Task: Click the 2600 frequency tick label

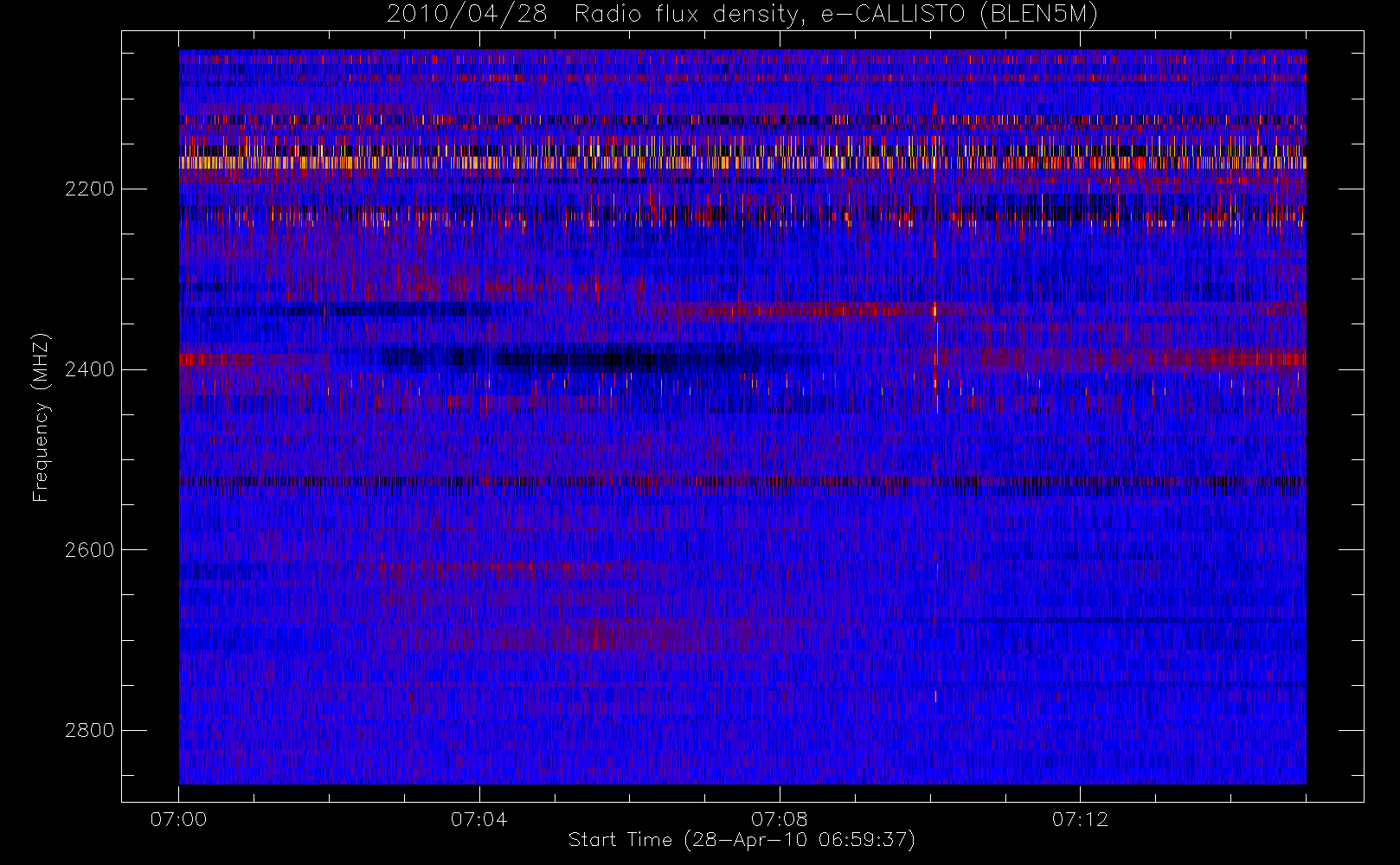Action: (89, 550)
